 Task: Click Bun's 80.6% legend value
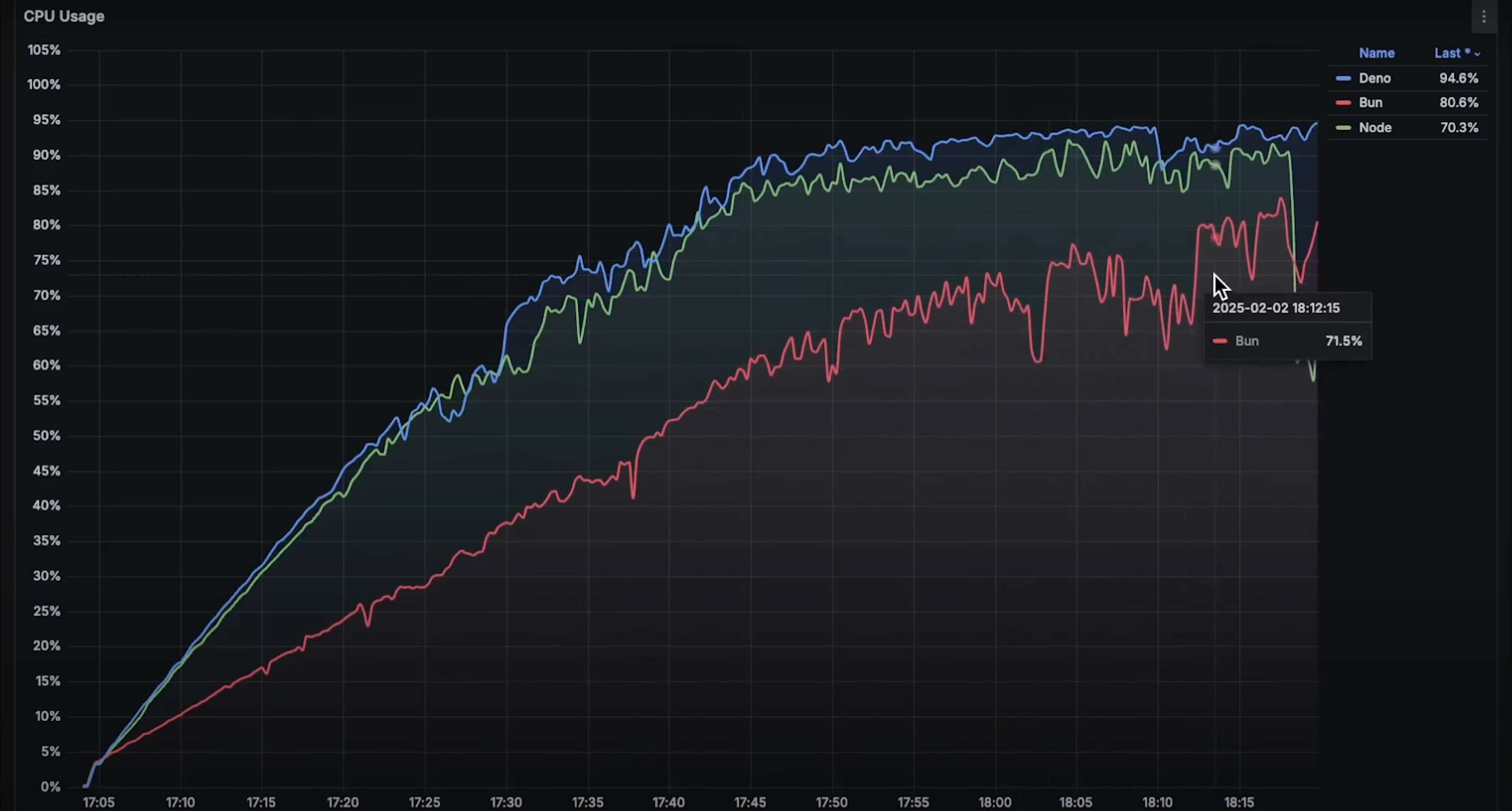1458,103
